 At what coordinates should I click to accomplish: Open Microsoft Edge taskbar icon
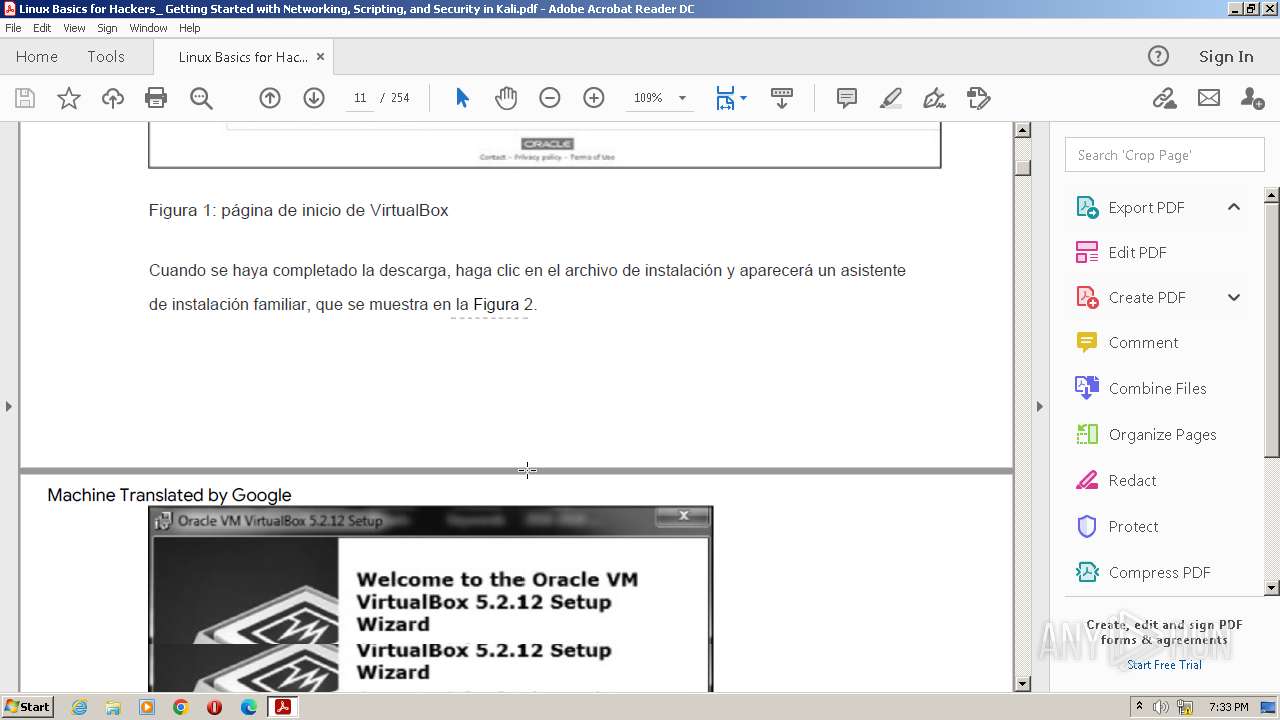[248, 707]
